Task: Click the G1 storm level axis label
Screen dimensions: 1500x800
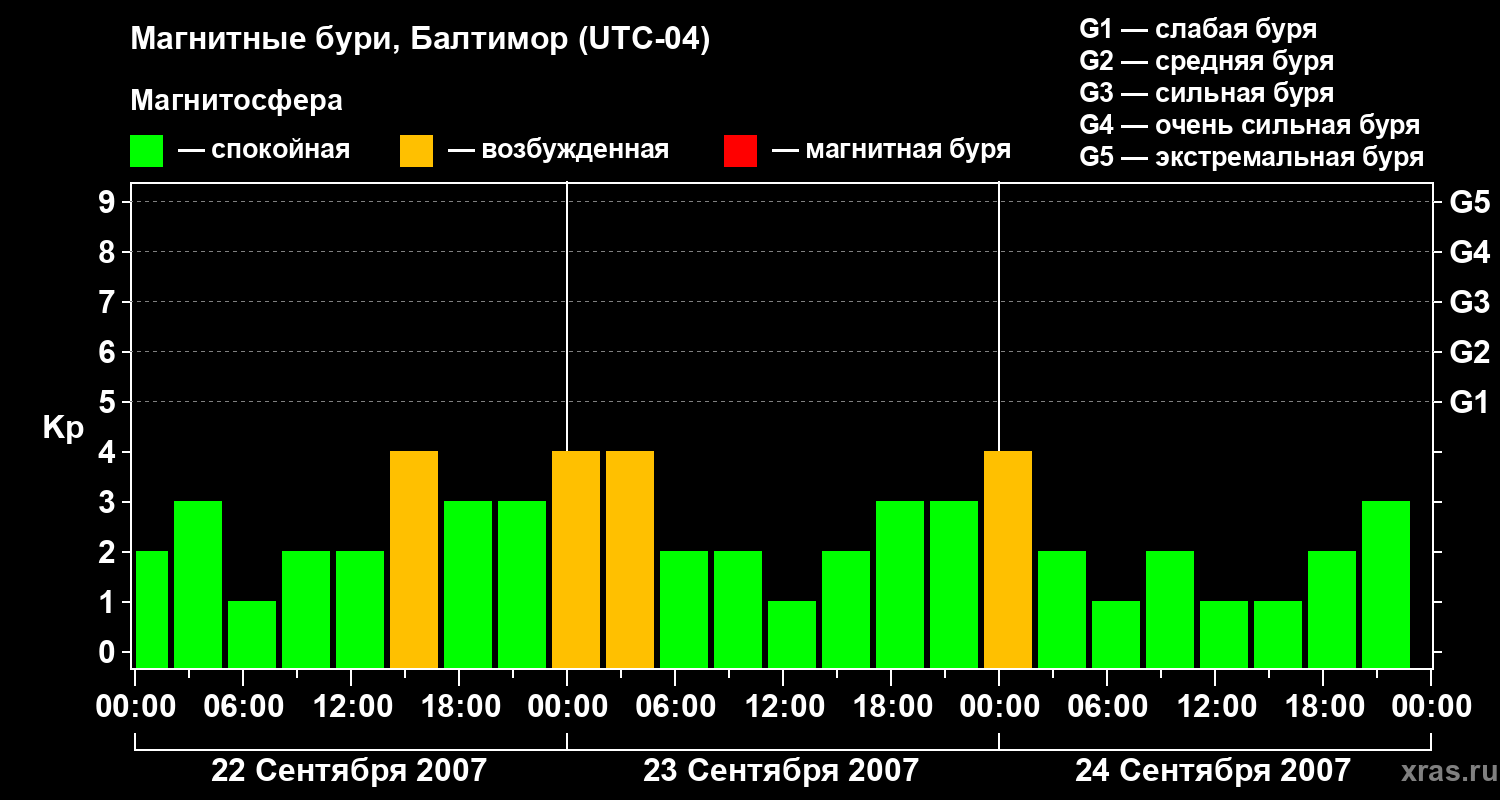Action: [x=1469, y=402]
